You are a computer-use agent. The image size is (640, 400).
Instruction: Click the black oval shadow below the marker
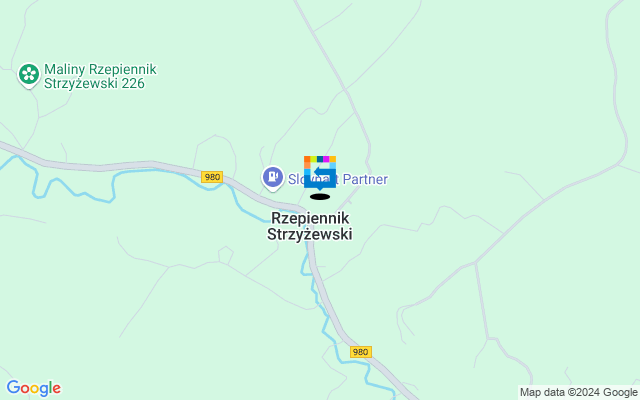(320, 197)
